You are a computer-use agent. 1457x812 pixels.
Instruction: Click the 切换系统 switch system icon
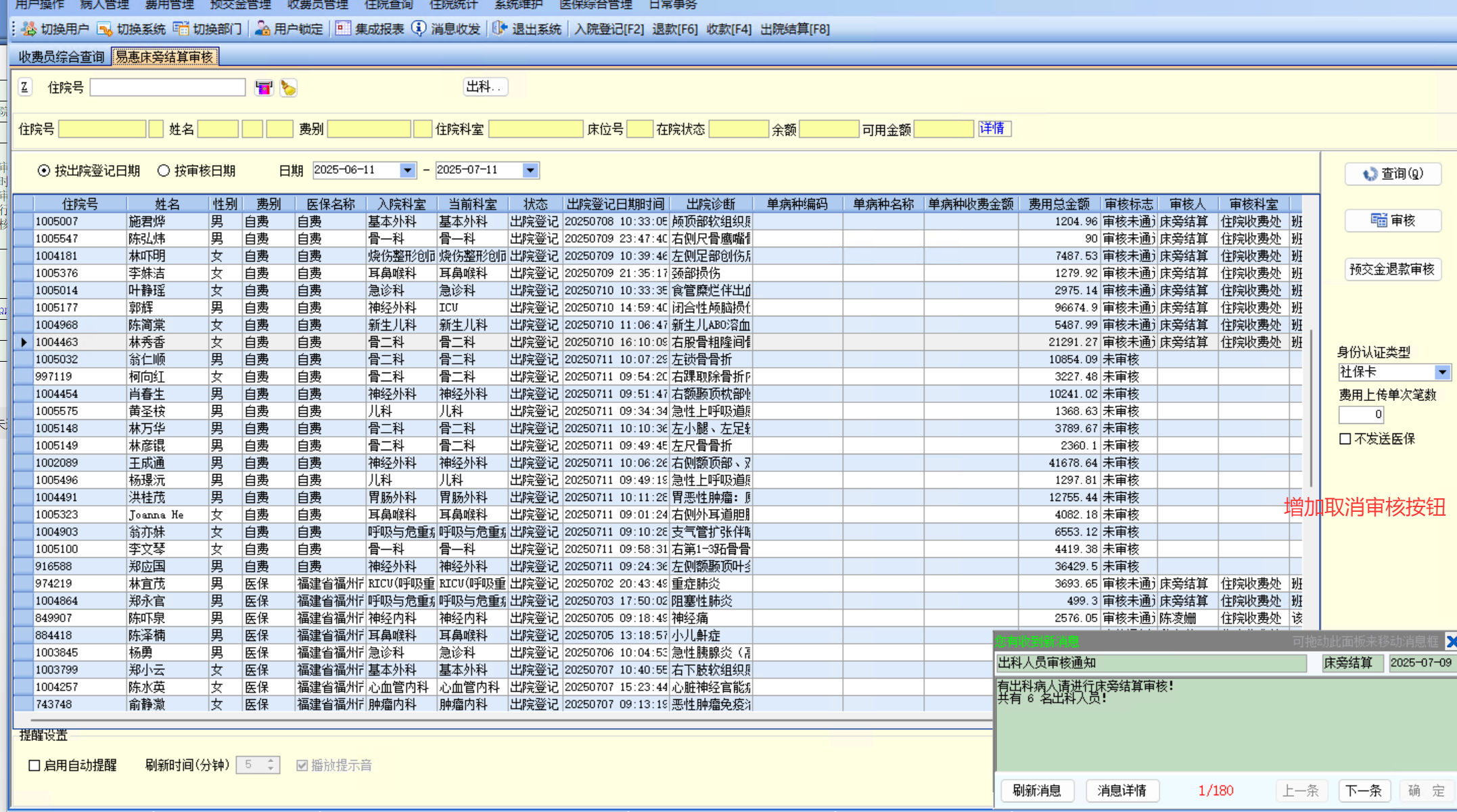pyautogui.click(x=105, y=29)
